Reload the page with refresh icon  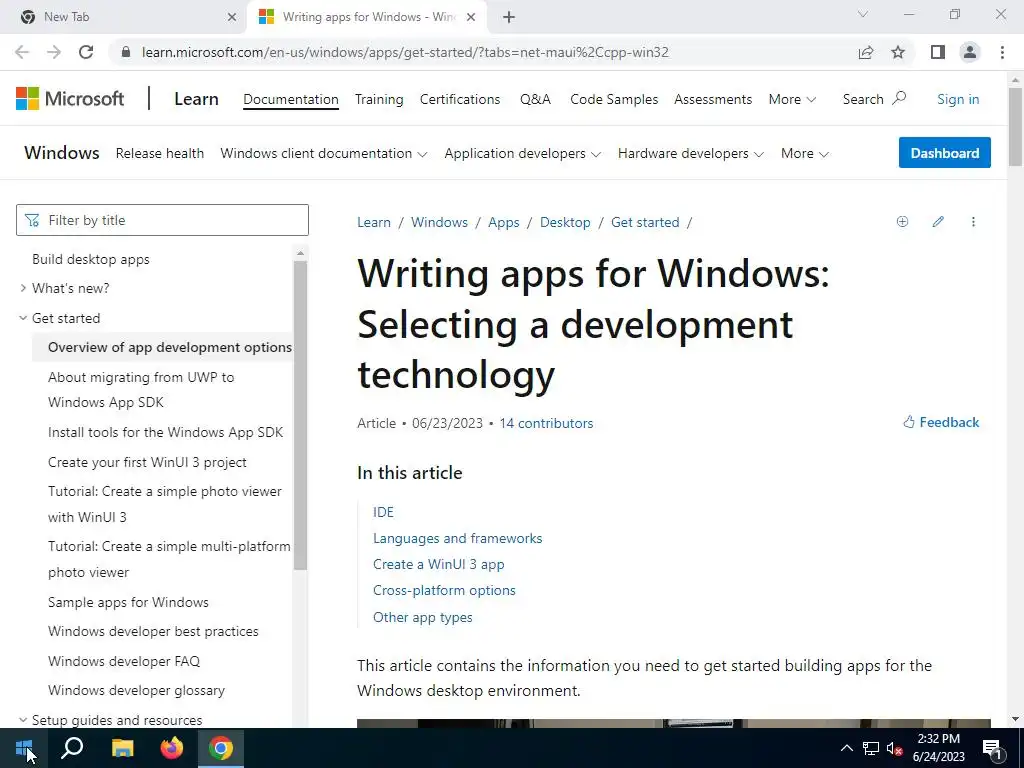click(86, 52)
